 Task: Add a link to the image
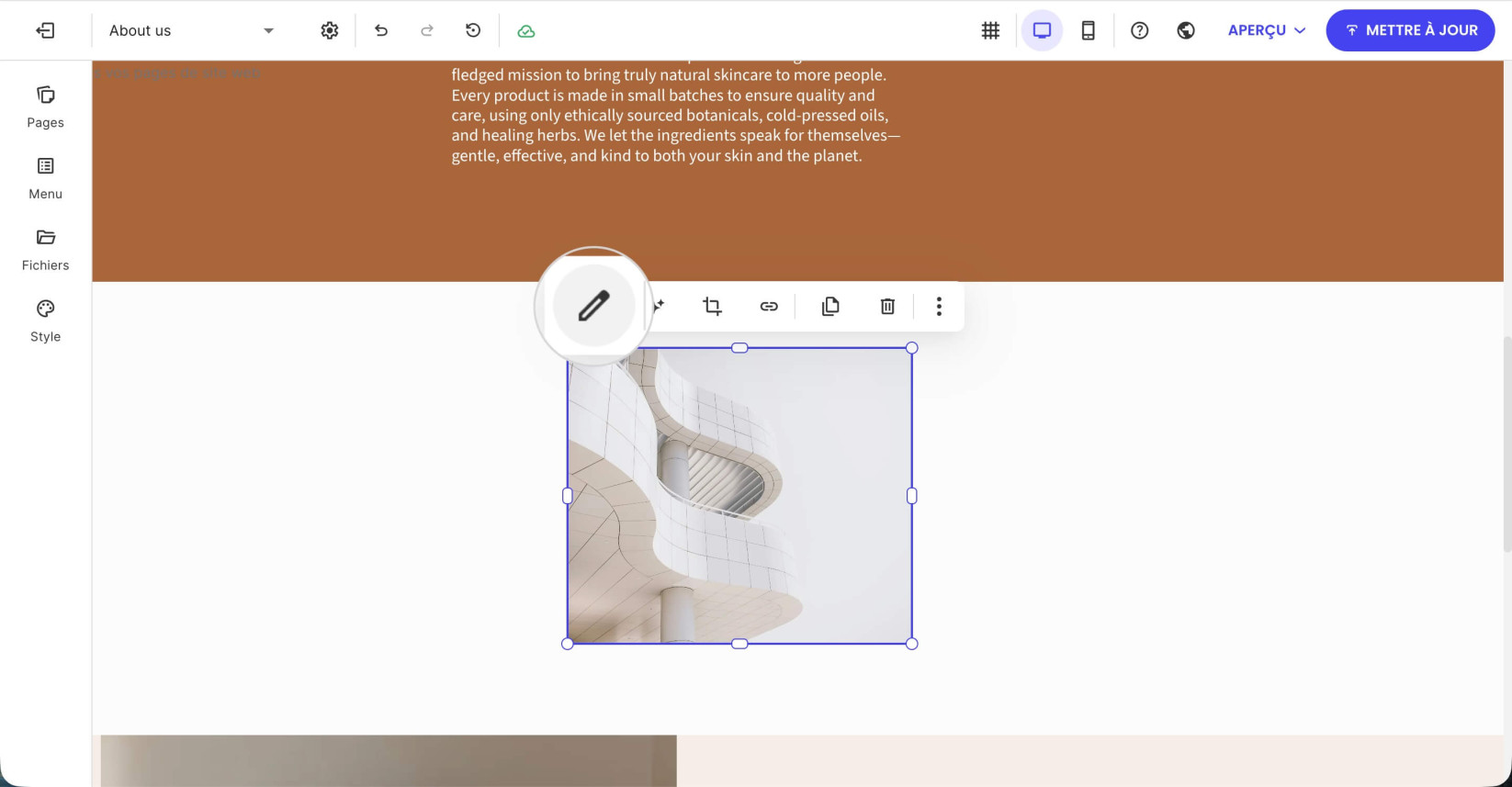tap(769, 306)
